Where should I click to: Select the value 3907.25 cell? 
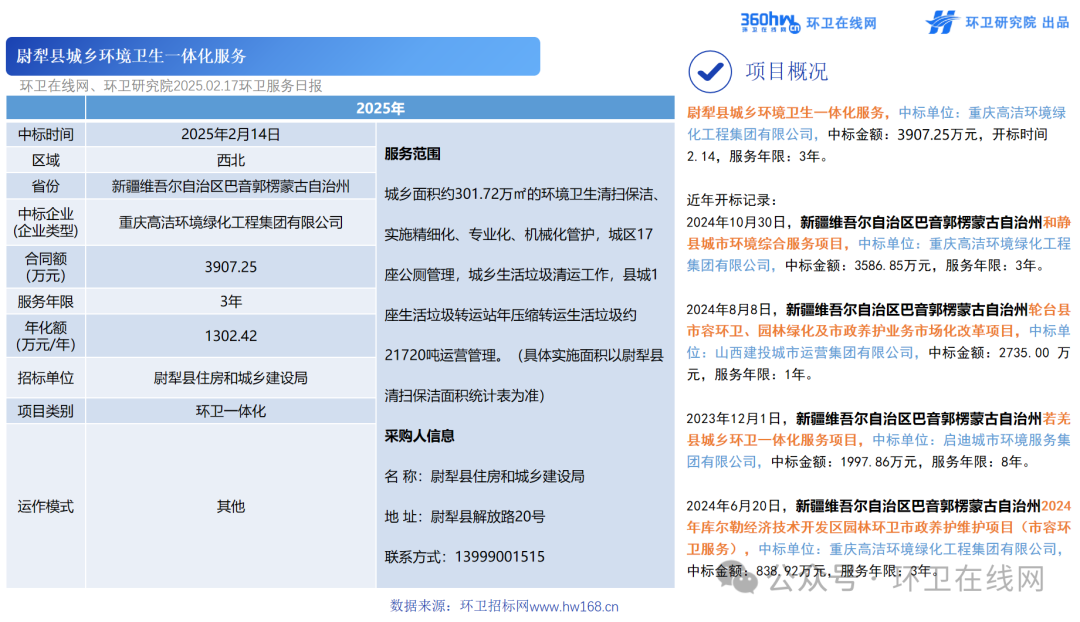coord(231,267)
